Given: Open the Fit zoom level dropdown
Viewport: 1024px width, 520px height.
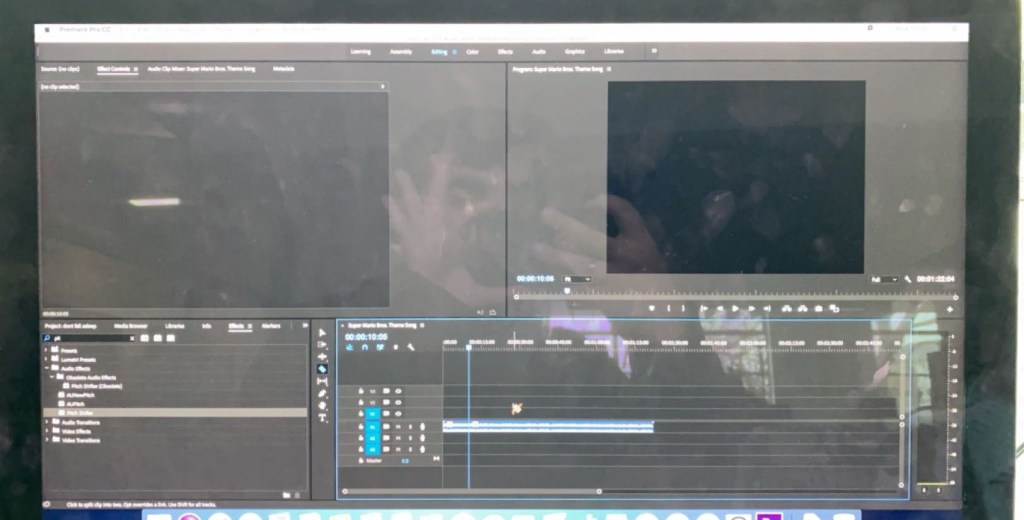Looking at the screenshot, I should (577, 279).
